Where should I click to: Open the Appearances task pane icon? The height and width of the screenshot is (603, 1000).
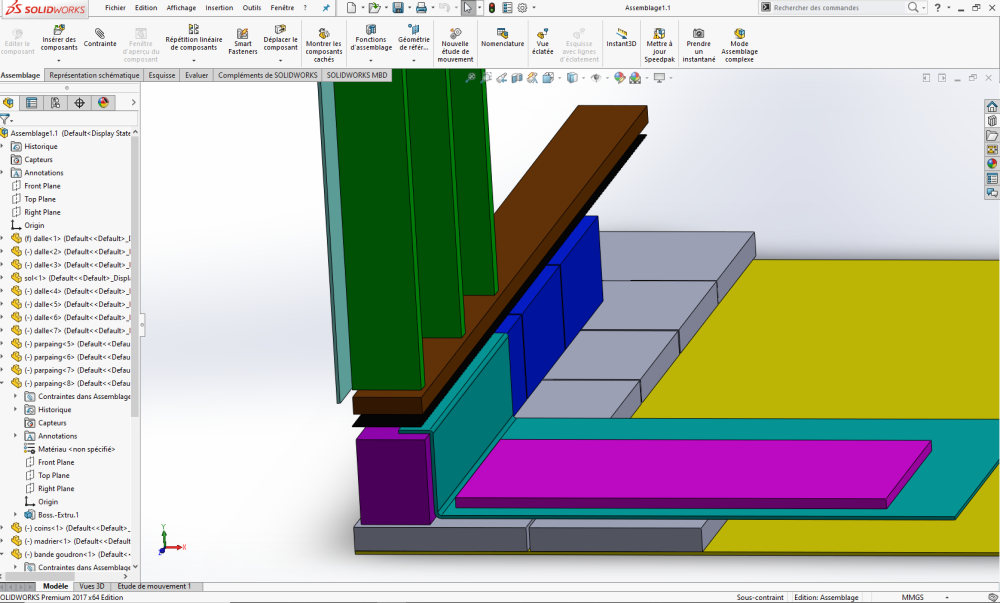tap(992, 164)
